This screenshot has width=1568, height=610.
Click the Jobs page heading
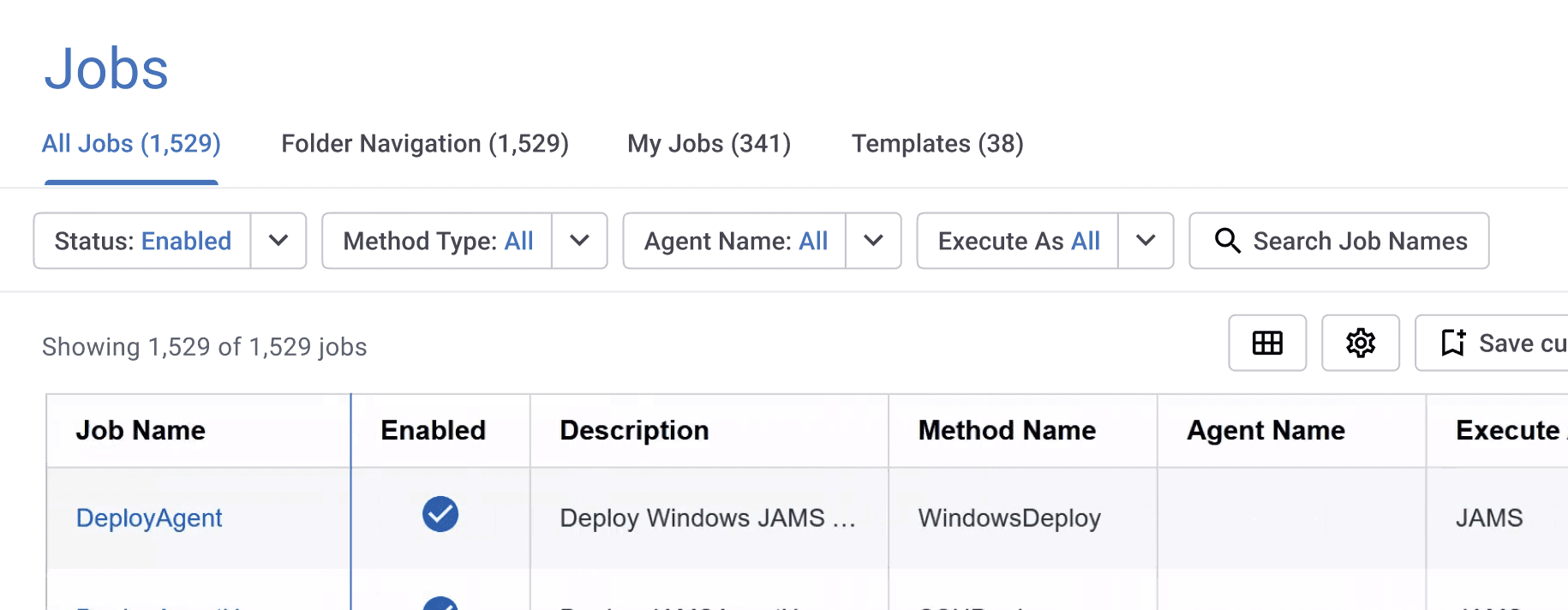tap(106, 69)
